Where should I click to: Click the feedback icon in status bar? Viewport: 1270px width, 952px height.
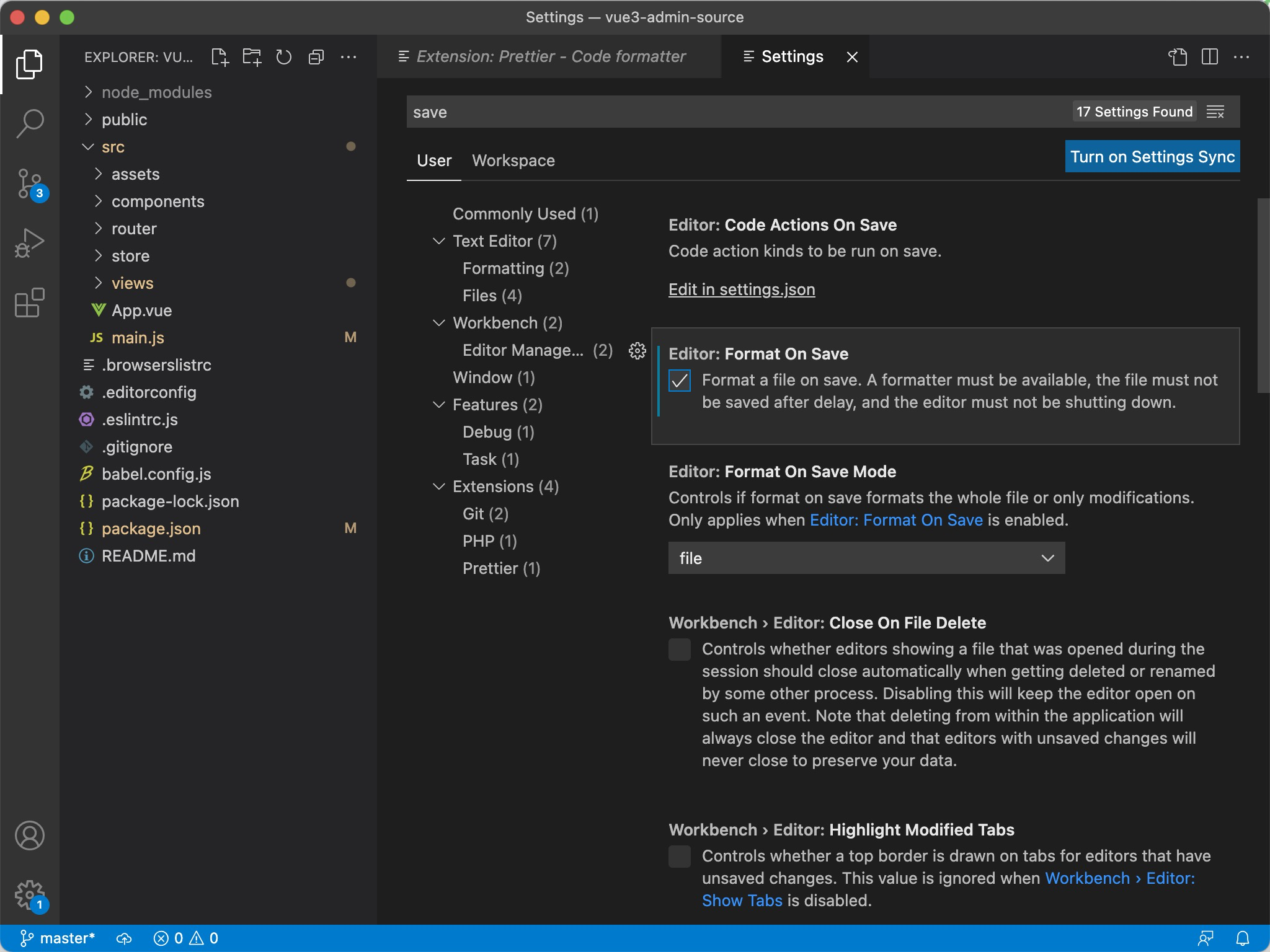(1205, 938)
